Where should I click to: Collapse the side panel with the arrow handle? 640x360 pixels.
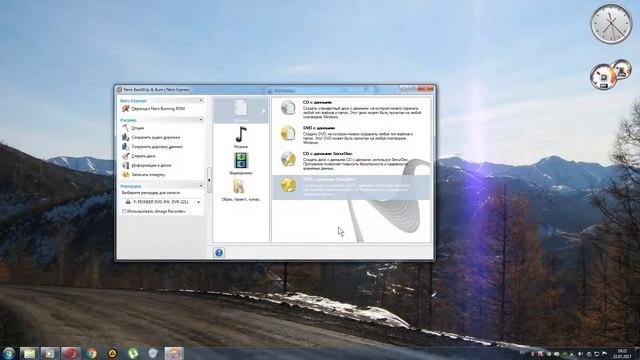pos(209,180)
